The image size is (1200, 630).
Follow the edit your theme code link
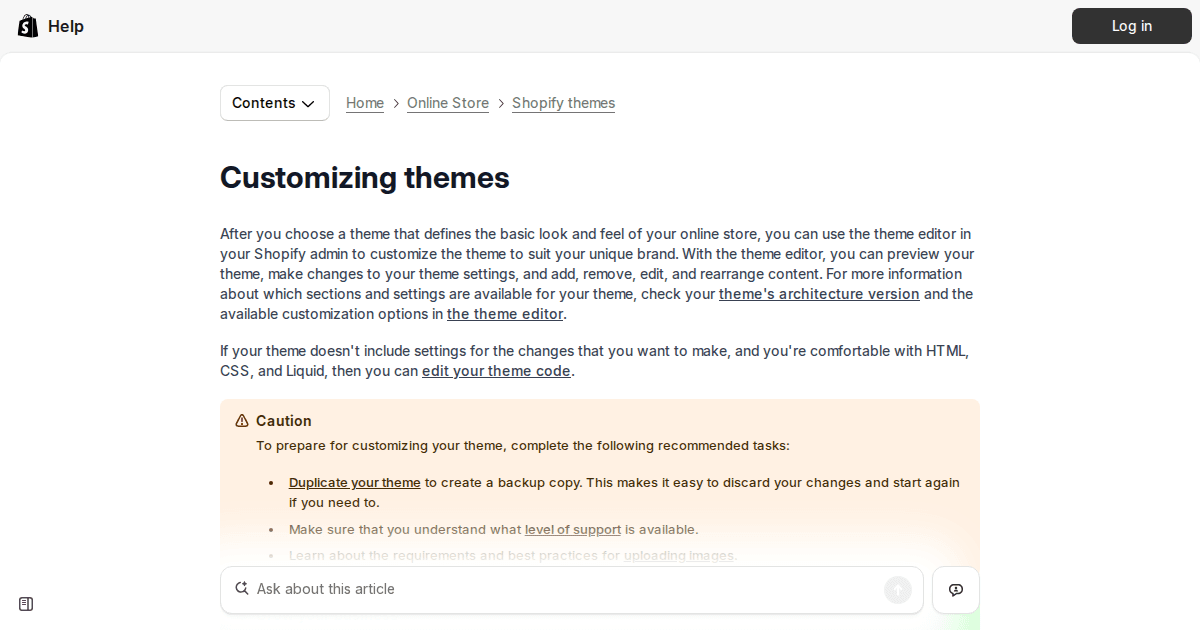pos(496,370)
